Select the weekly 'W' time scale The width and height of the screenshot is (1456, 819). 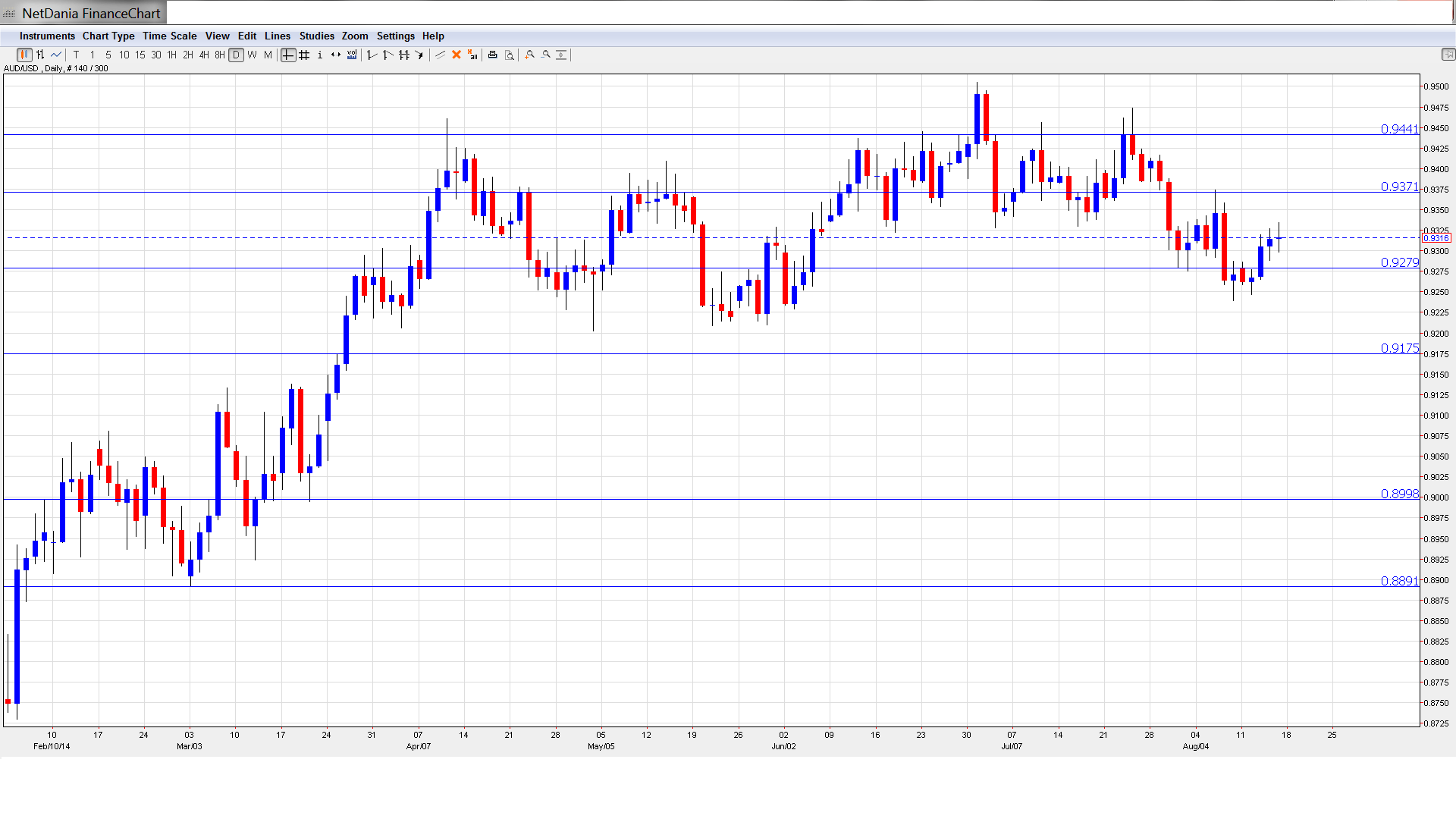tap(253, 55)
